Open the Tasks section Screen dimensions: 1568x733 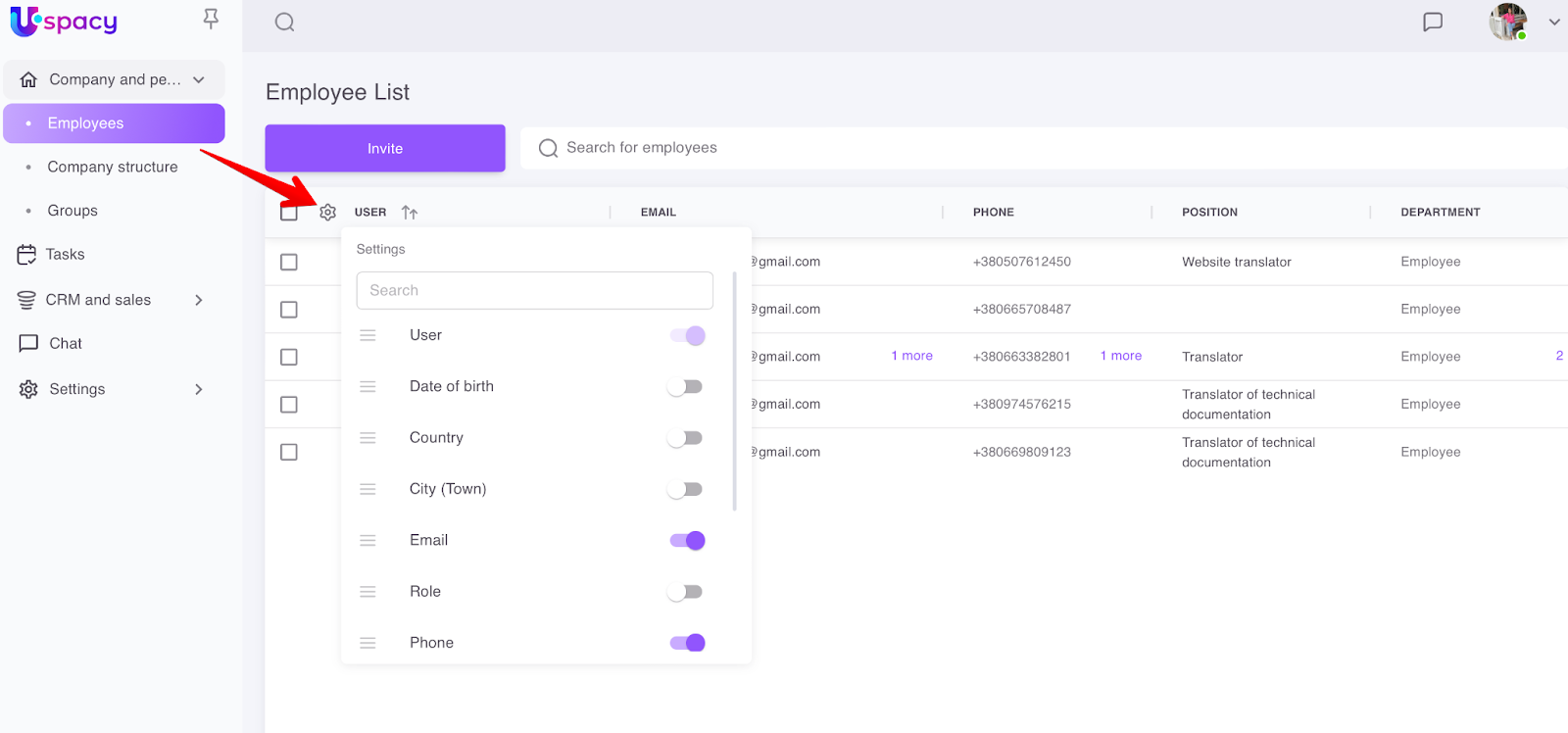tap(65, 255)
